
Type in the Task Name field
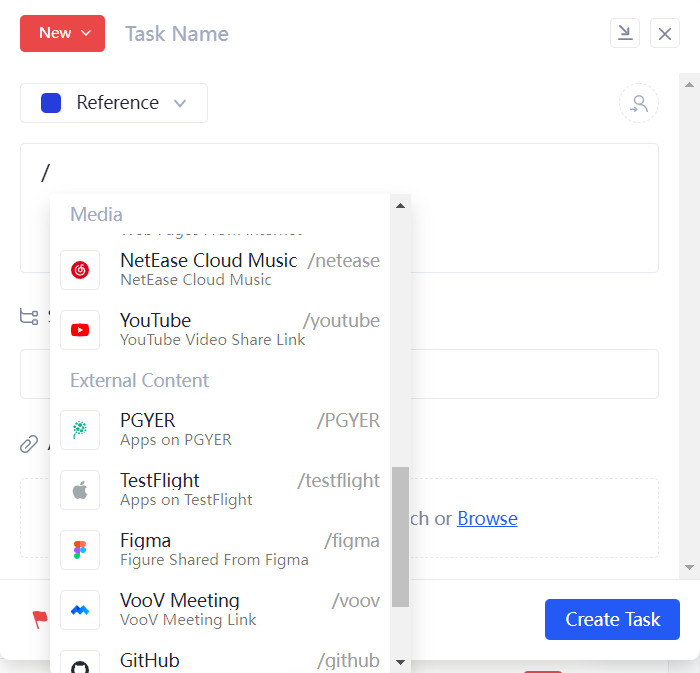[300, 34]
